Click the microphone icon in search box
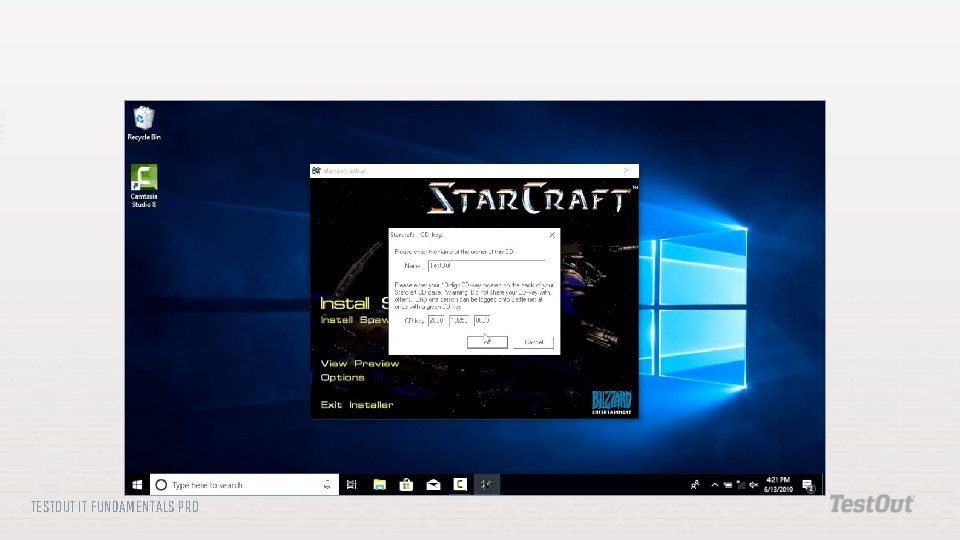Viewport: 960px width, 540px height. tap(327, 485)
